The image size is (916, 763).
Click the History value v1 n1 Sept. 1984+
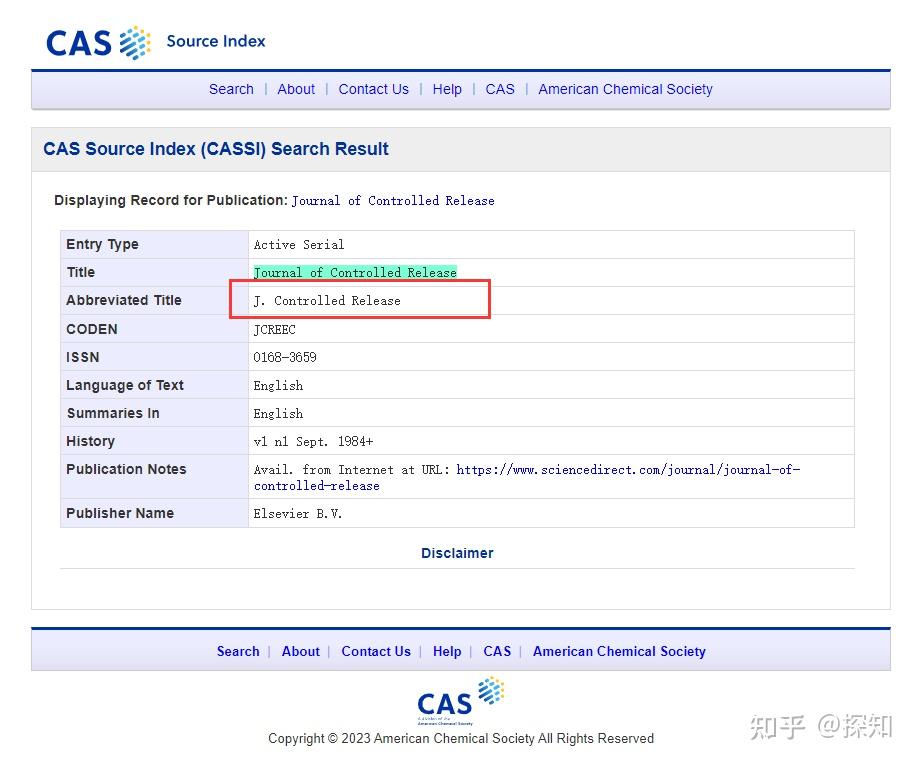click(x=313, y=442)
